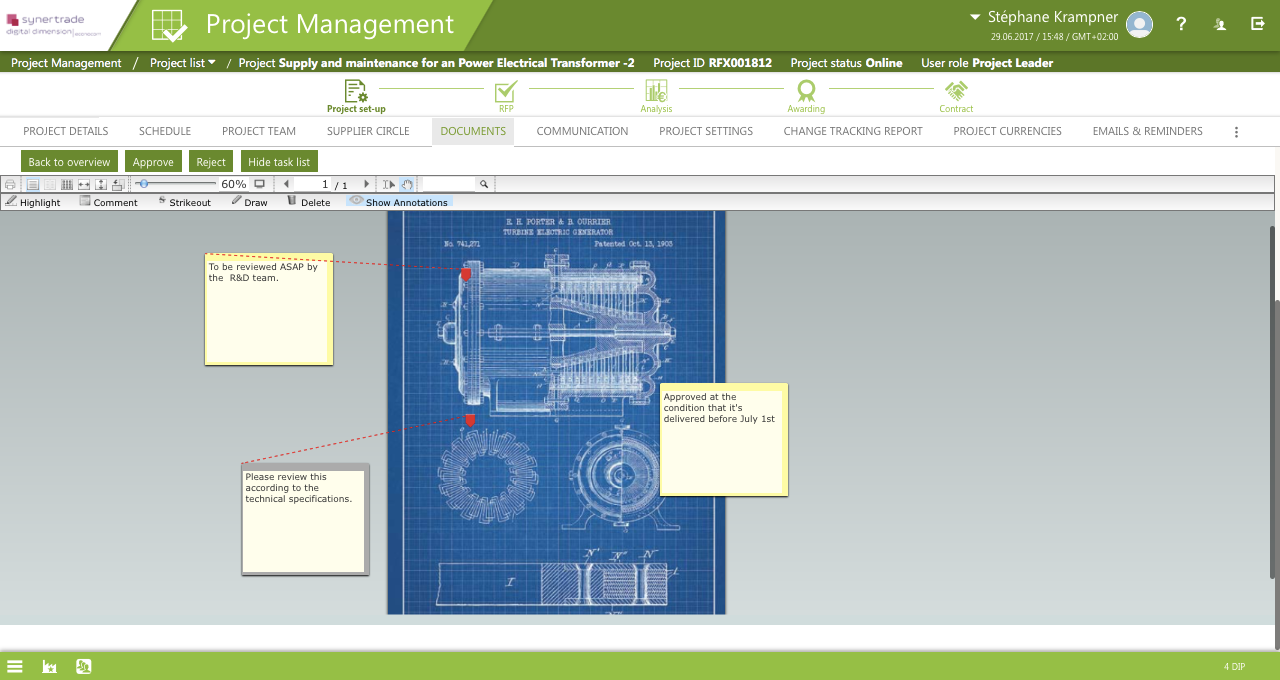Click the fit-to-width icon
Viewport: 1280px width, 680px height.
tap(84, 185)
